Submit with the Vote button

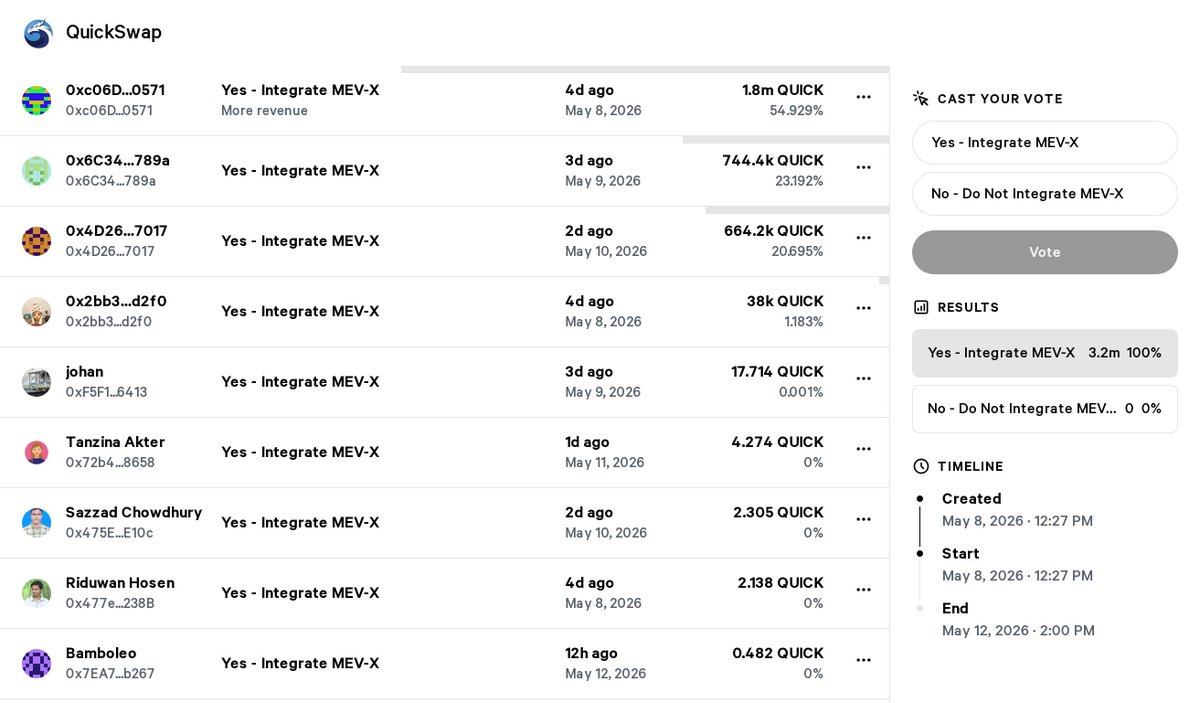point(1045,252)
